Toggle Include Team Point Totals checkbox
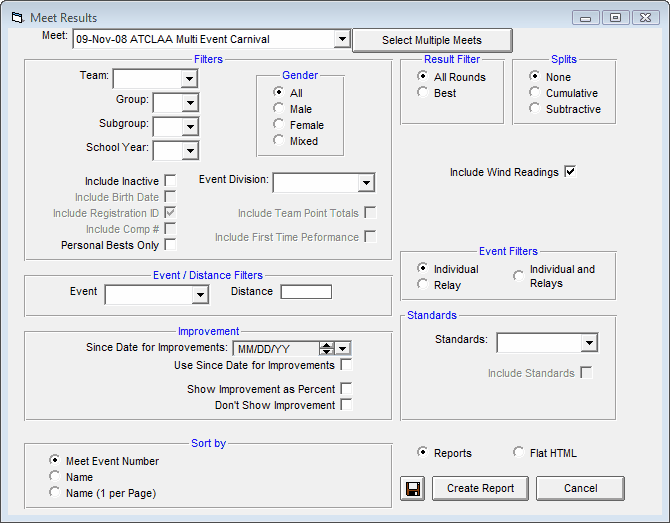670x523 pixels. [370, 212]
